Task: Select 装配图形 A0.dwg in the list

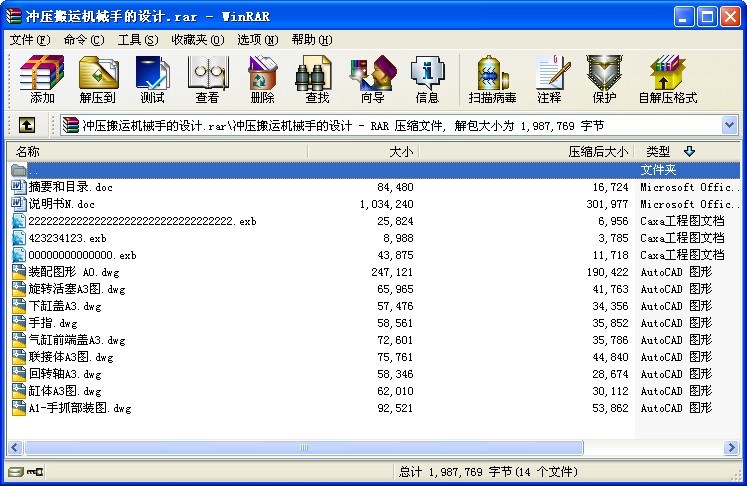Action: (64, 272)
